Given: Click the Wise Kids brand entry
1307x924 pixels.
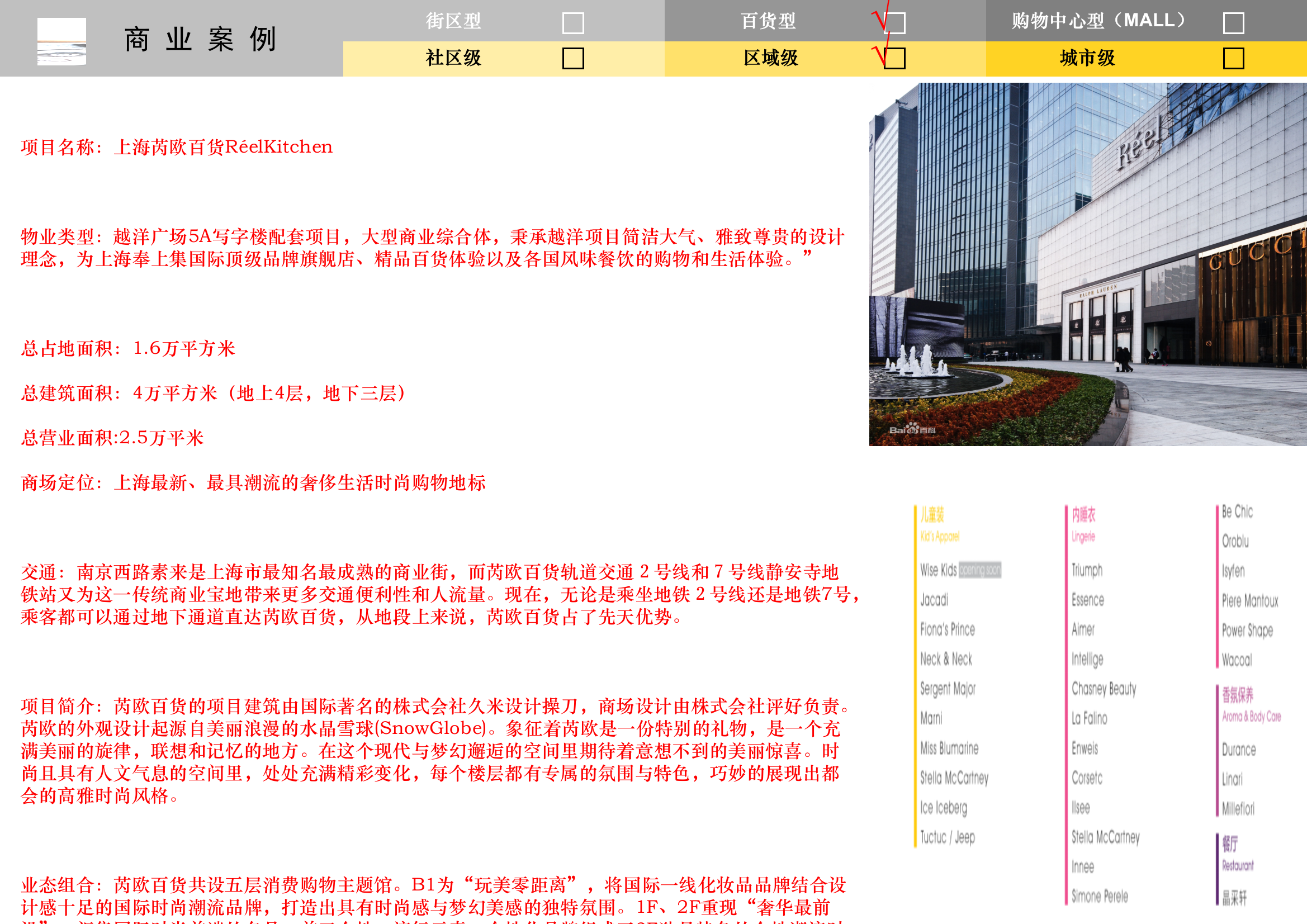Looking at the screenshot, I should click(x=960, y=570).
